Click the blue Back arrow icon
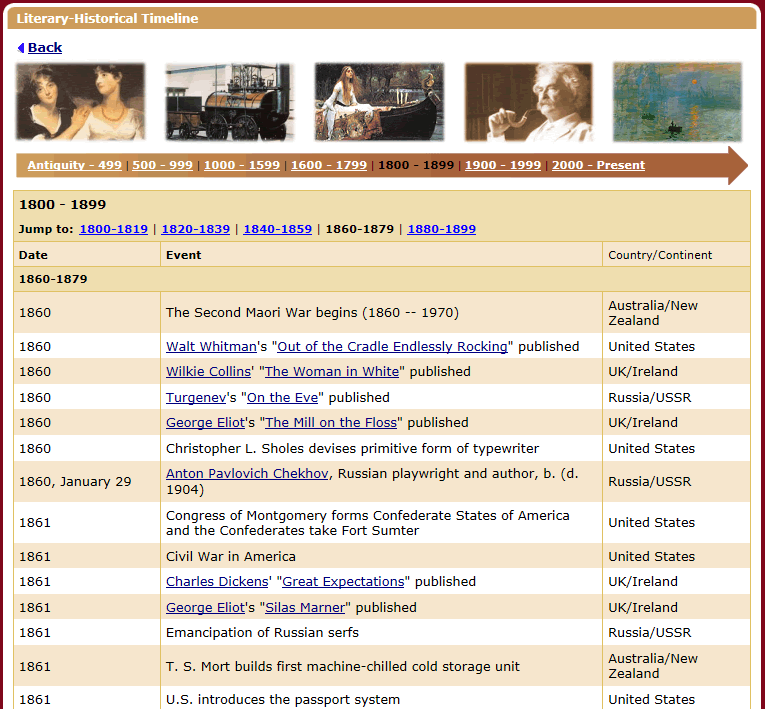This screenshot has width=765, height=709. [x=20, y=48]
